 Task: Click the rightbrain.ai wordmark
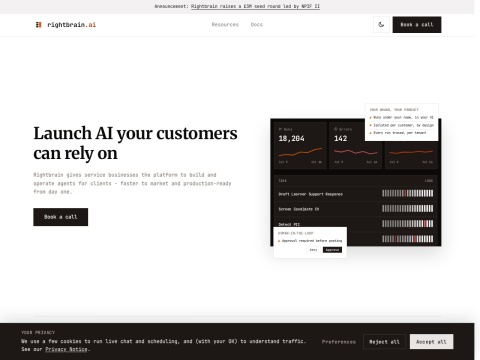(x=72, y=25)
